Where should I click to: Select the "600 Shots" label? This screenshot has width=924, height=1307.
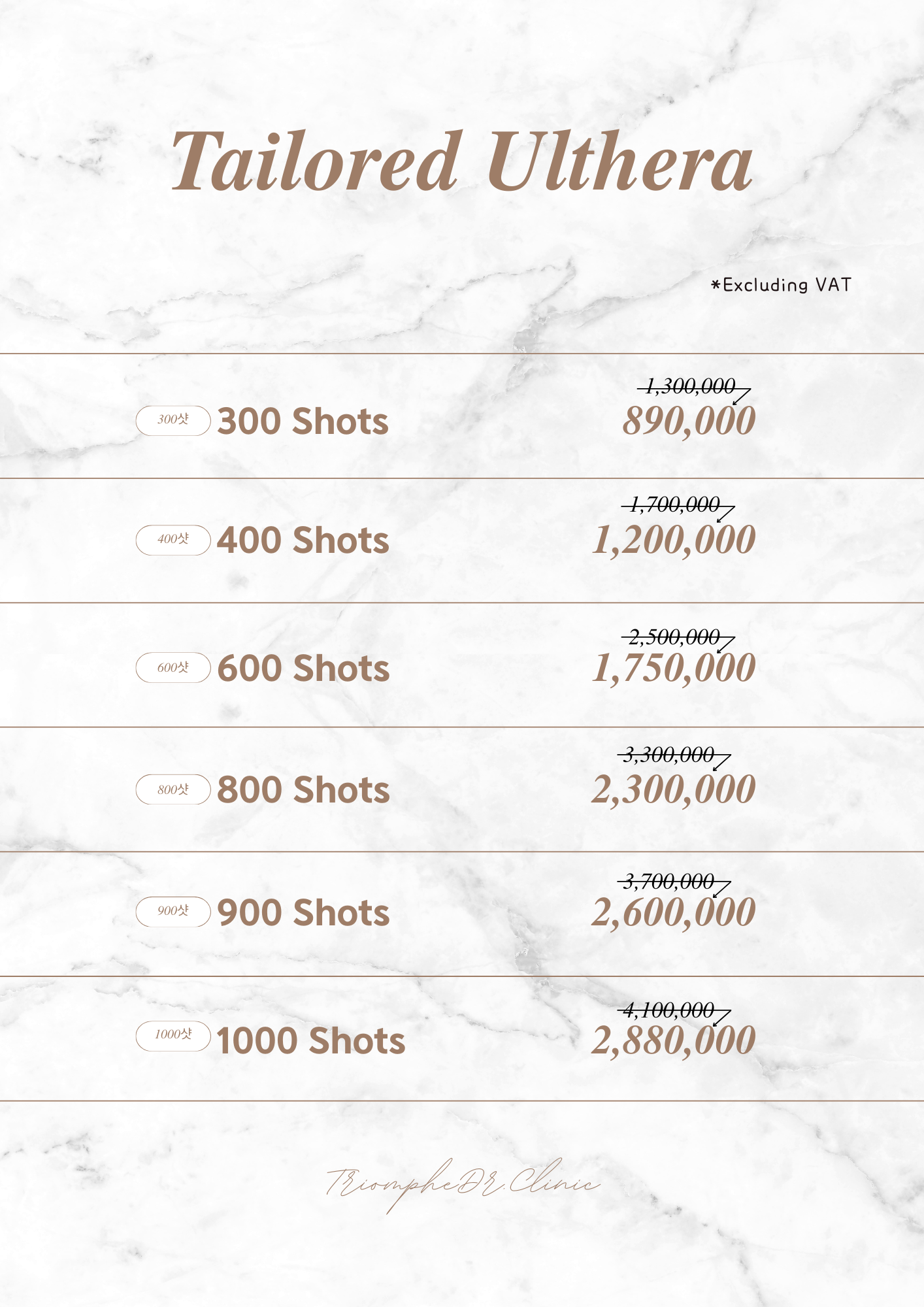pyautogui.click(x=303, y=669)
